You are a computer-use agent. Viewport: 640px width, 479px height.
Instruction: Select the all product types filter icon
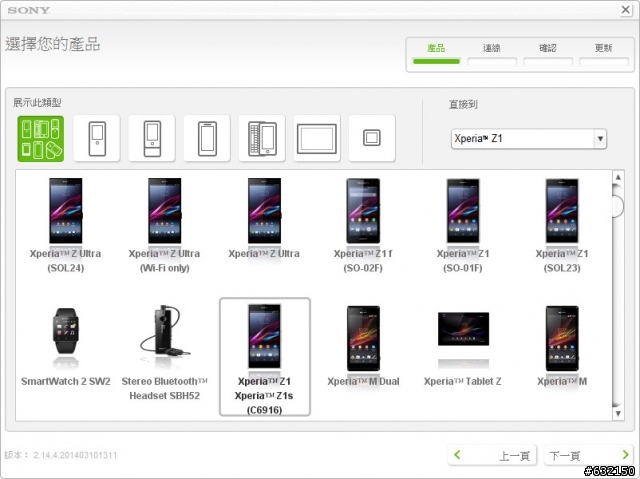click(40, 139)
